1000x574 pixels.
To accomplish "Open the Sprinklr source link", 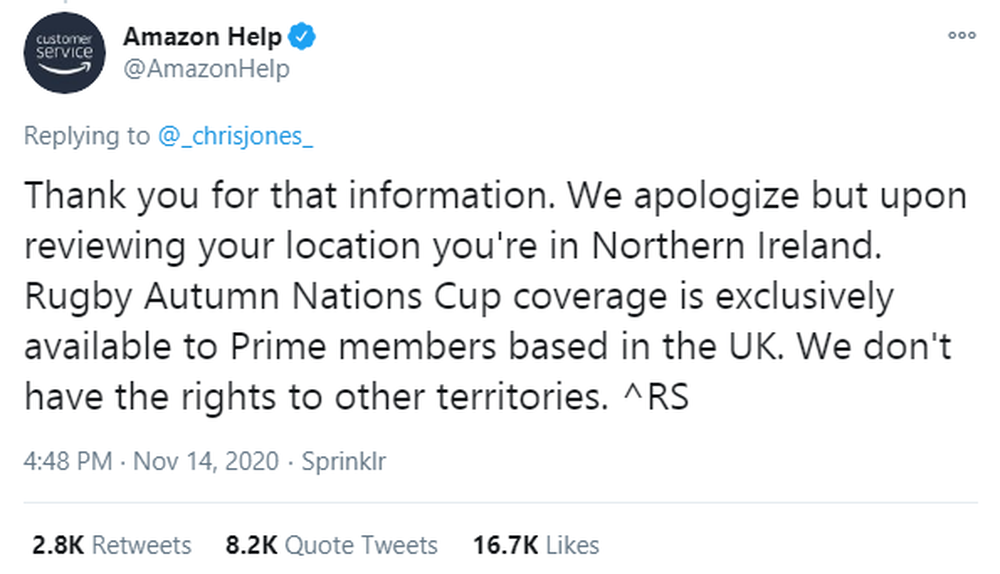I will 344,461.
